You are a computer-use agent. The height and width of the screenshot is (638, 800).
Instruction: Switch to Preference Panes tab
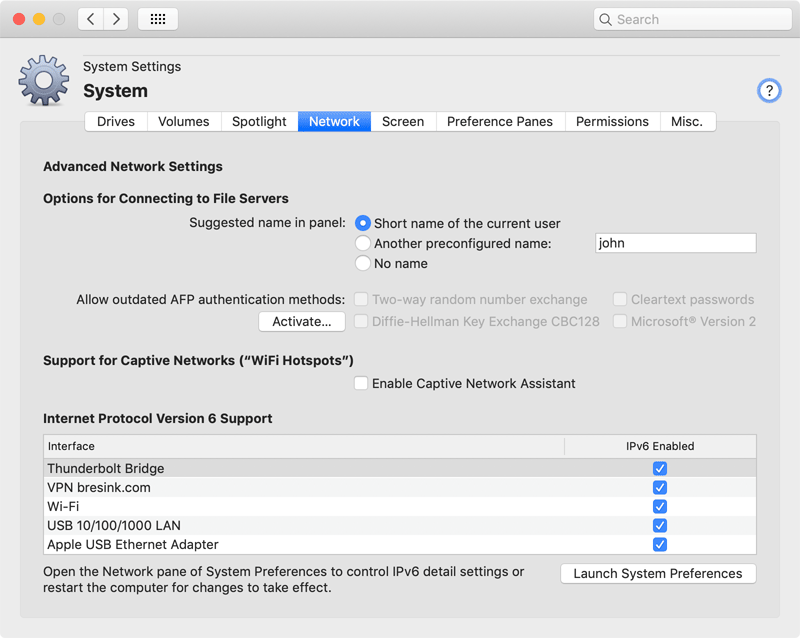500,121
